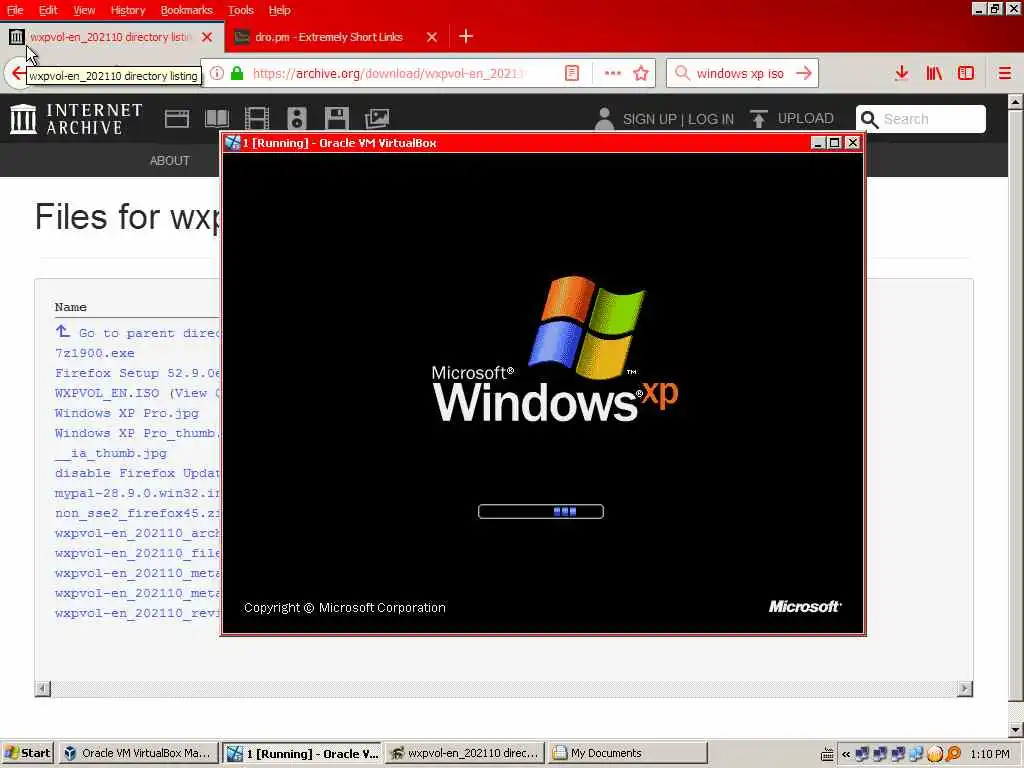
Task: Open the Video film icon in Archive nav
Action: tap(257, 119)
